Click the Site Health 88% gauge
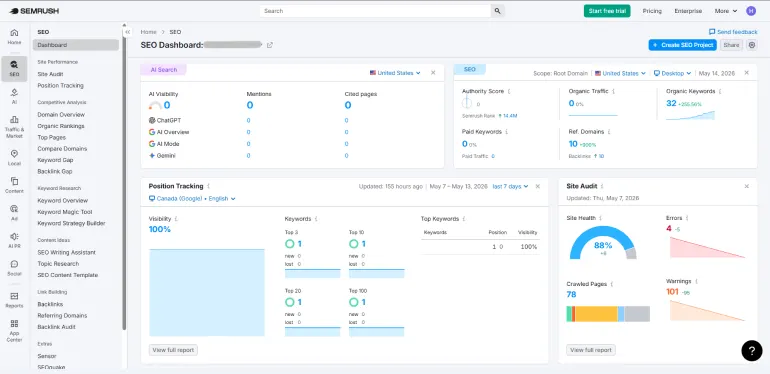This screenshot has width=770, height=374. pyautogui.click(x=603, y=243)
